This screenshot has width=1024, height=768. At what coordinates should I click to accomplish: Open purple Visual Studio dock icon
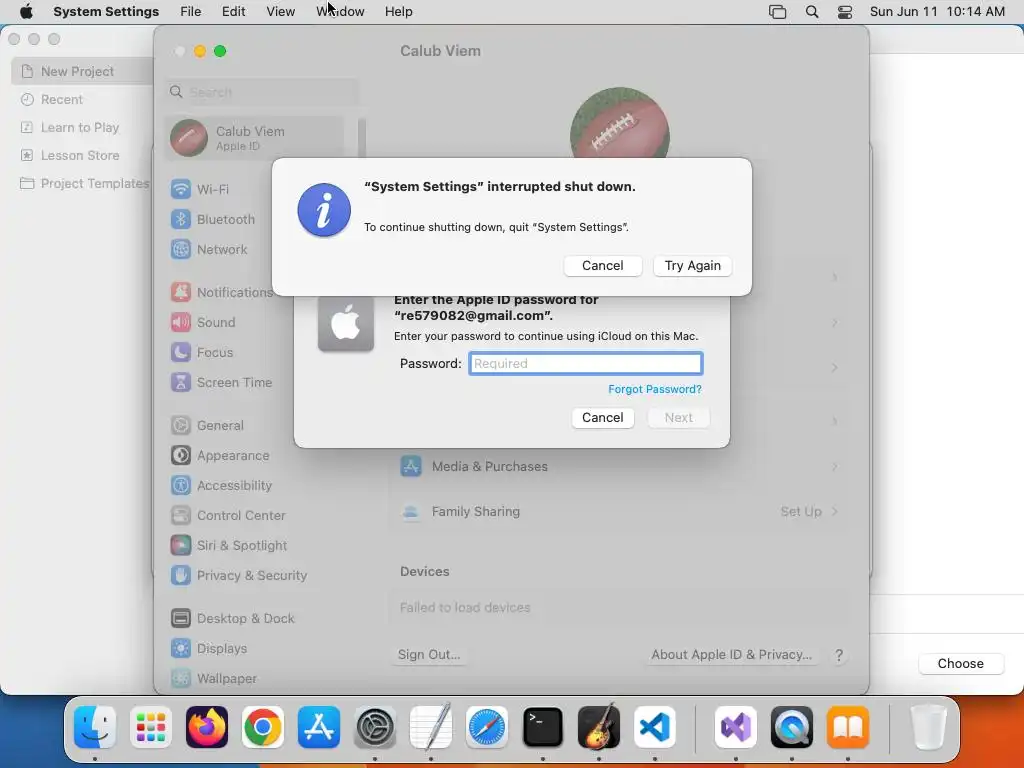click(x=736, y=727)
